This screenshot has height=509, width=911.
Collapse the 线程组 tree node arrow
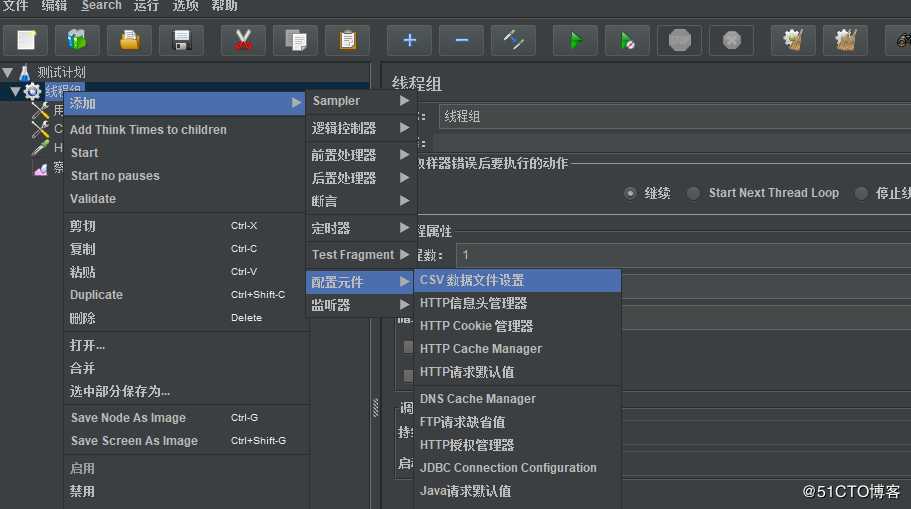[x=15, y=91]
